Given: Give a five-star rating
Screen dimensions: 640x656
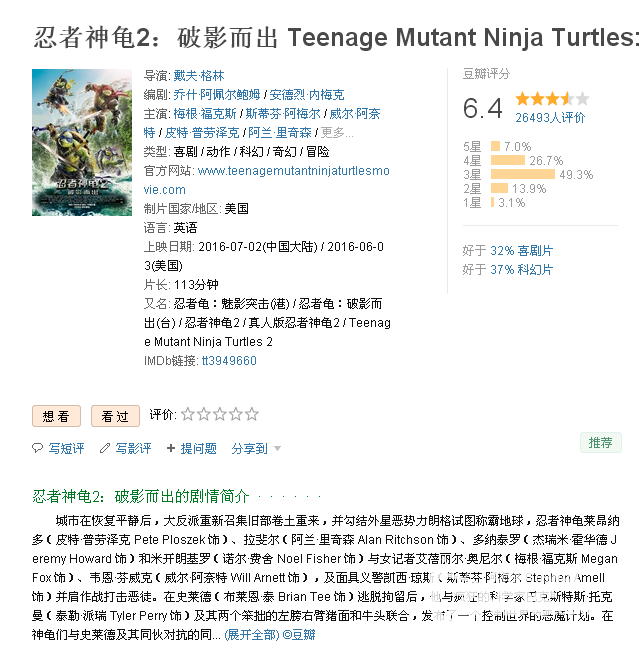Looking at the screenshot, I should [x=251, y=414].
